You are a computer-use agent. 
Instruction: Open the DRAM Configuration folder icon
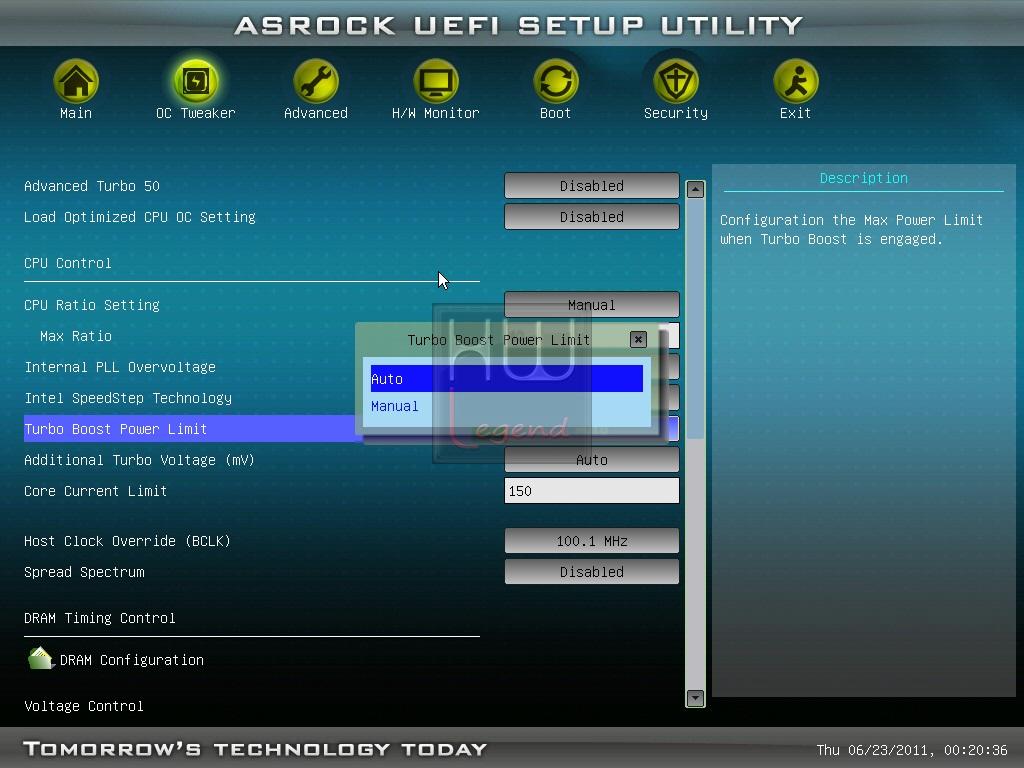pos(40,658)
